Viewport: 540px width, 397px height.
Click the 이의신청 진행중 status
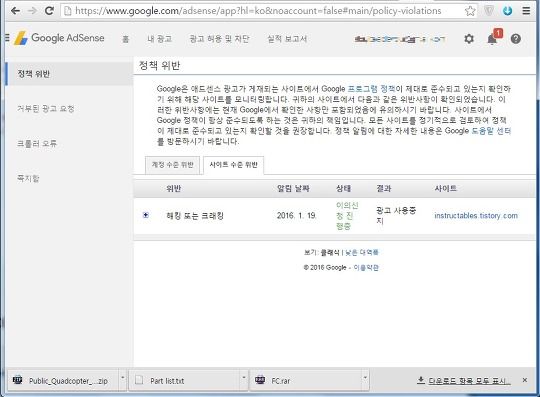pyautogui.click(x=347, y=216)
